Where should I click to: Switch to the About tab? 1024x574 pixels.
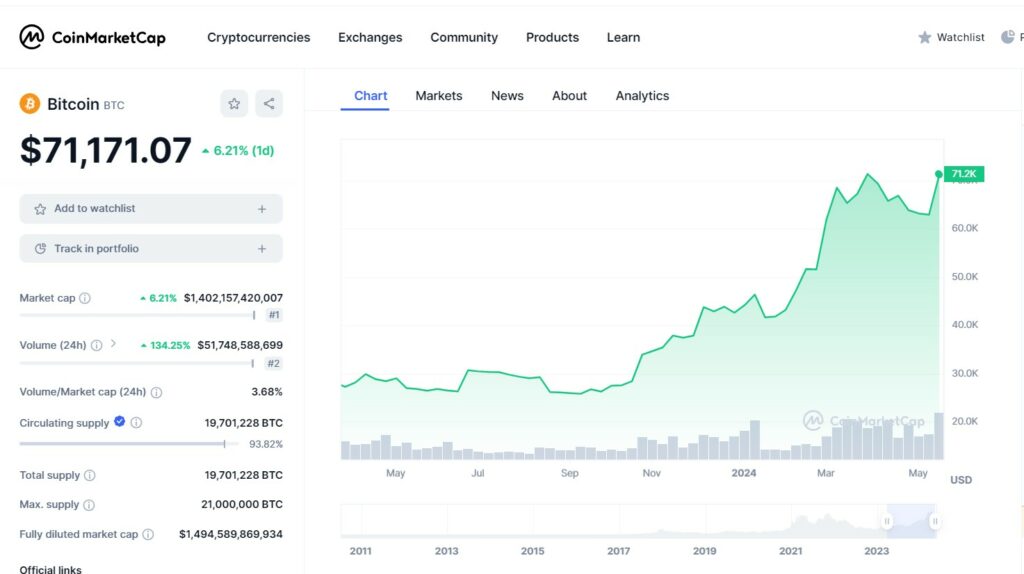tap(569, 95)
